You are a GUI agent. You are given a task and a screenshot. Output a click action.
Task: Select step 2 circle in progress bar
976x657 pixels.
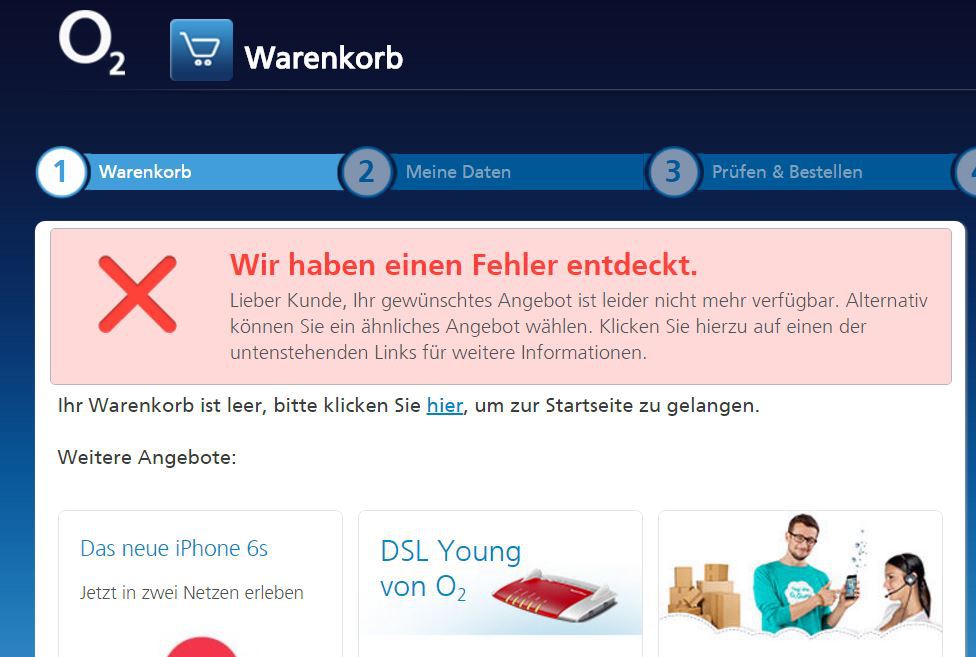click(367, 172)
